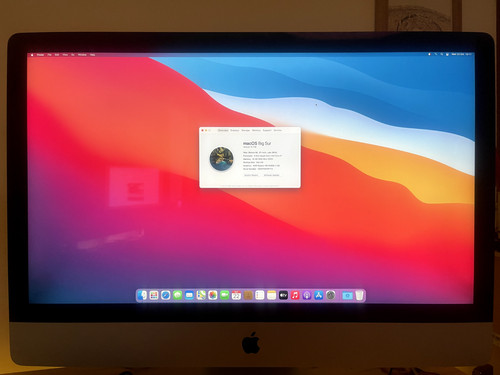Screen dimensions: 500x375
Task: Click the Software Update button
Action: [272, 175]
